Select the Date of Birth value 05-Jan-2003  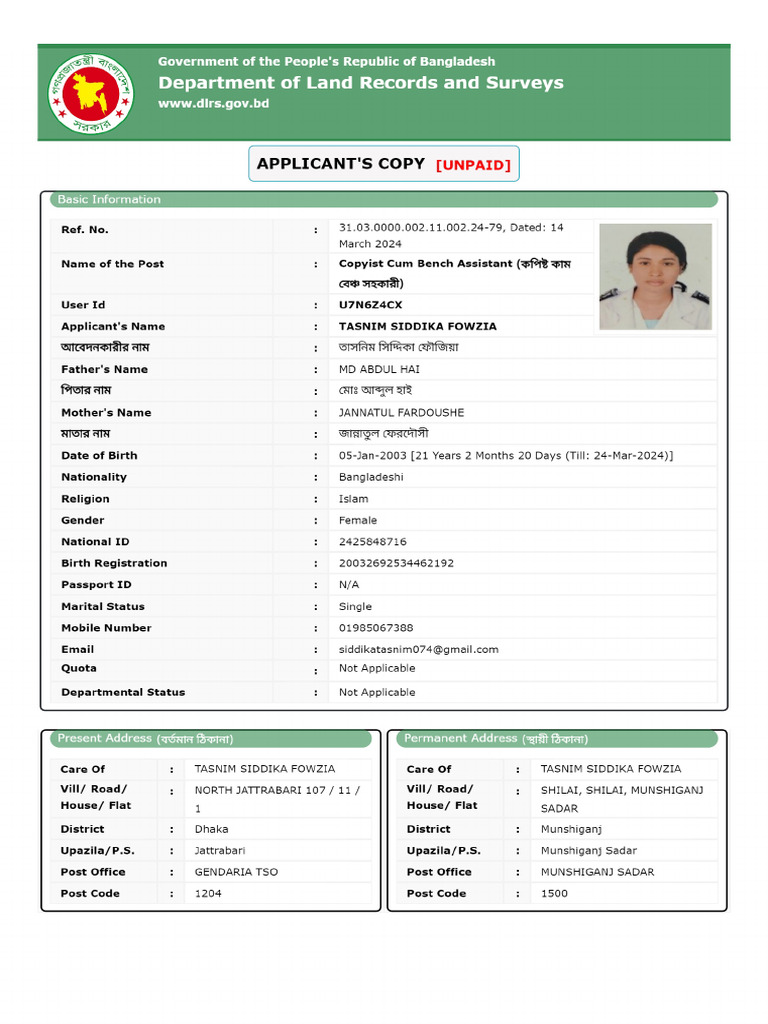(506, 456)
